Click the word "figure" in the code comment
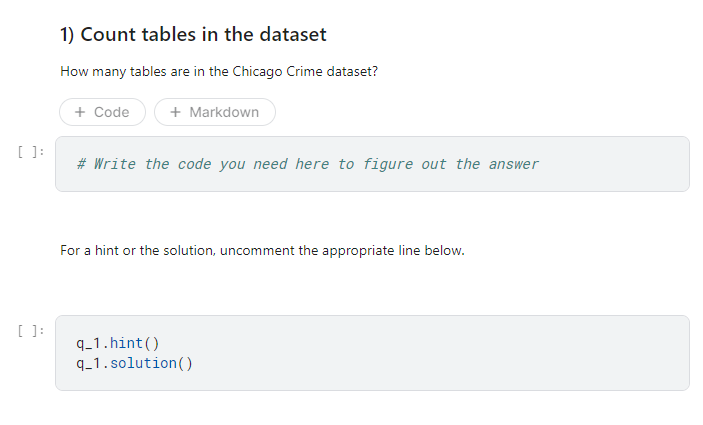Image resolution: width=703 pixels, height=425 pixels. click(391, 164)
